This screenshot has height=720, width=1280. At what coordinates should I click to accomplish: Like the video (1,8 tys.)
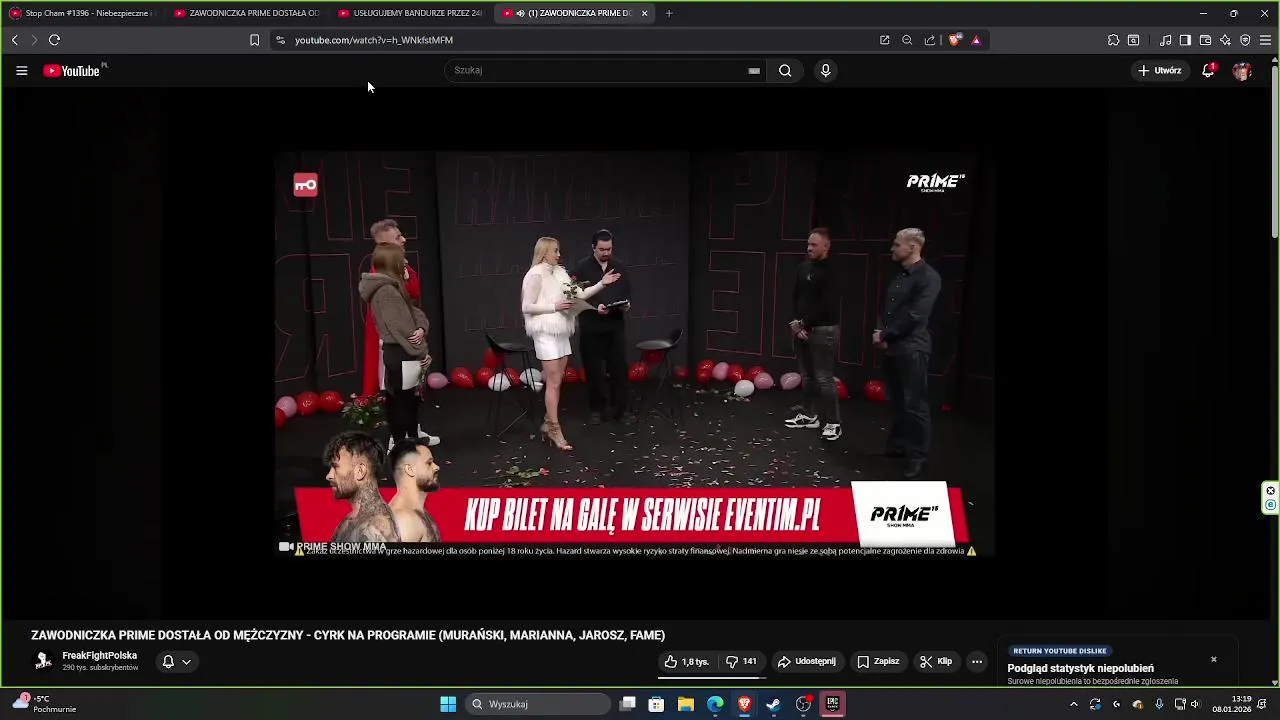(686, 661)
